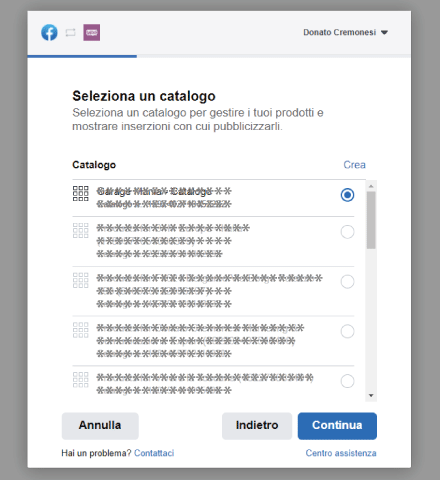440x480 pixels.
Task: Click the catalog list scroll up arrow
Action: coord(371,186)
